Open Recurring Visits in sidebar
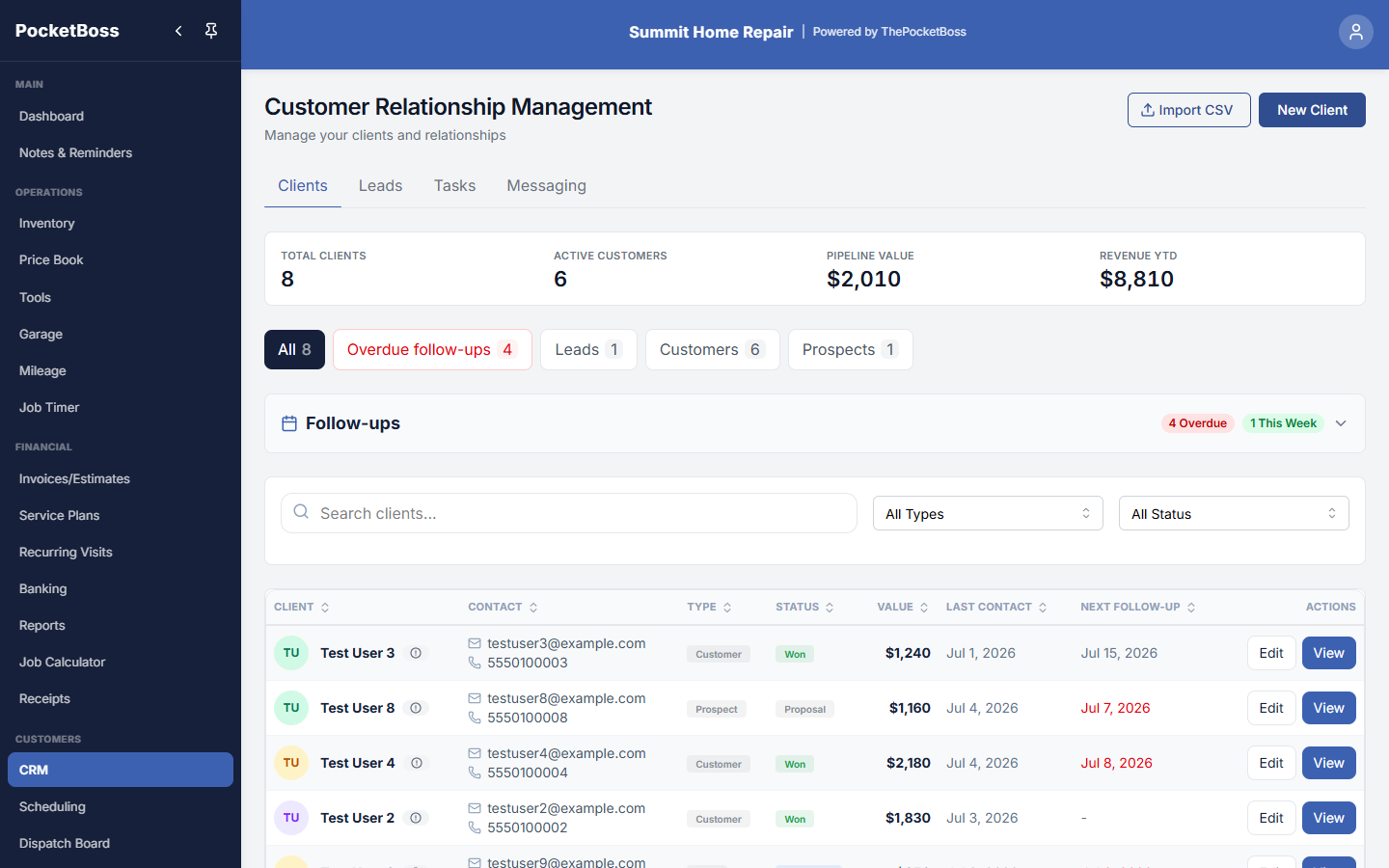Image resolution: width=1389 pixels, height=868 pixels. coord(121,552)
